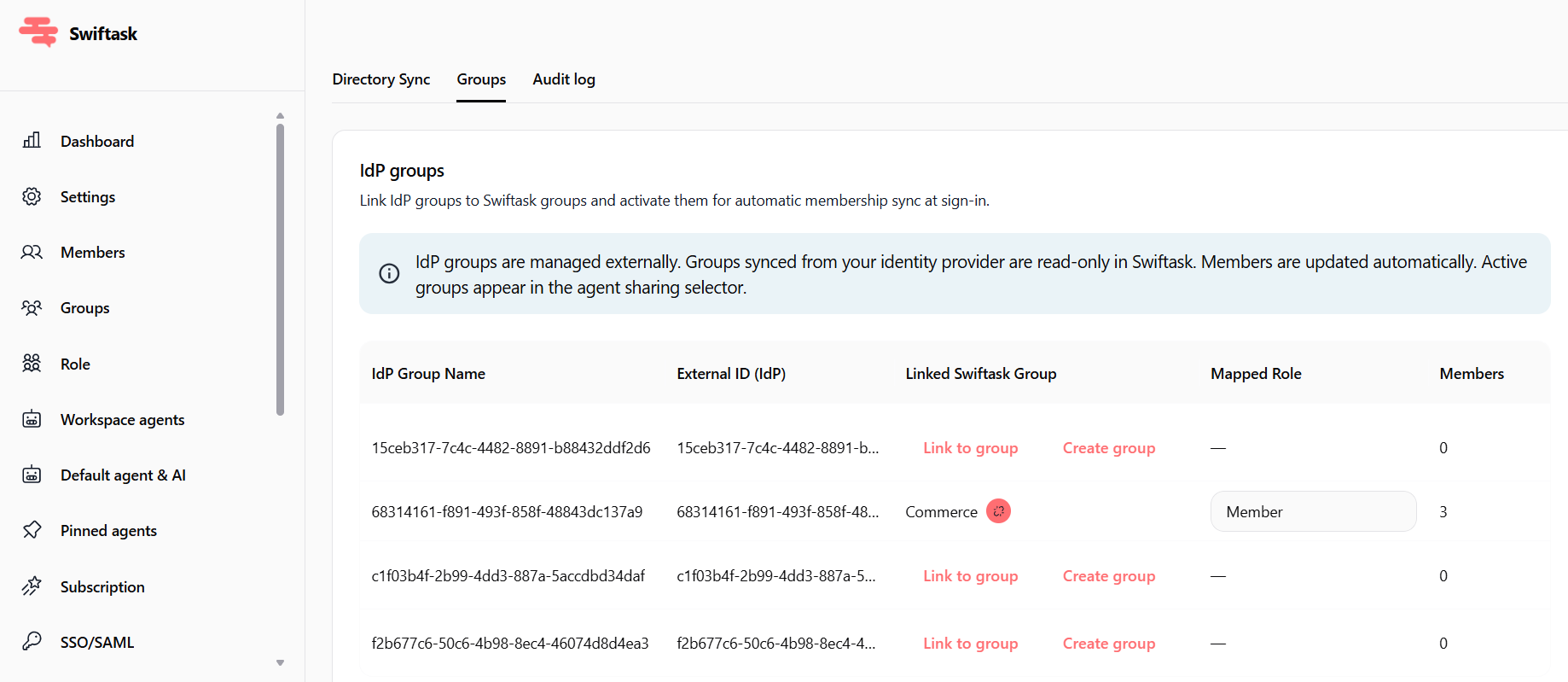This screenshot has width=1568, height=682.
Task: Click the Pinned agents pin icon
Action: click(32, 530)
